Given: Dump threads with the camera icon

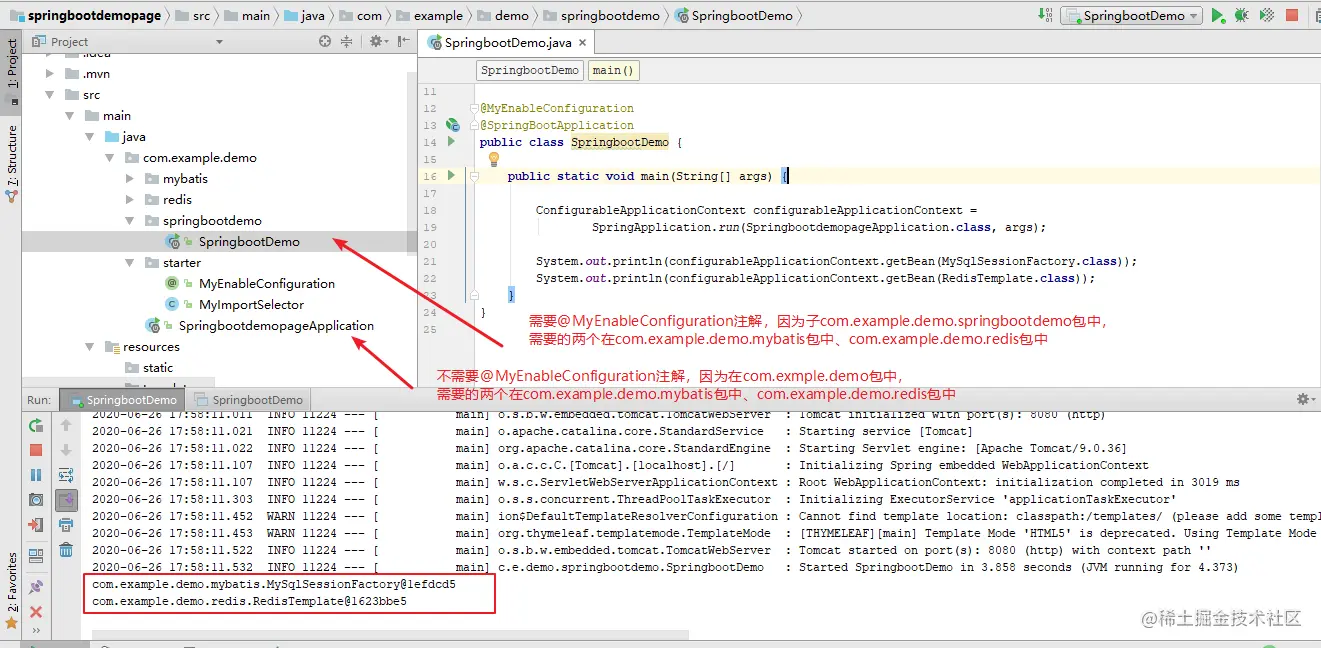Looking at the screenshot, I should pos(36,499).
